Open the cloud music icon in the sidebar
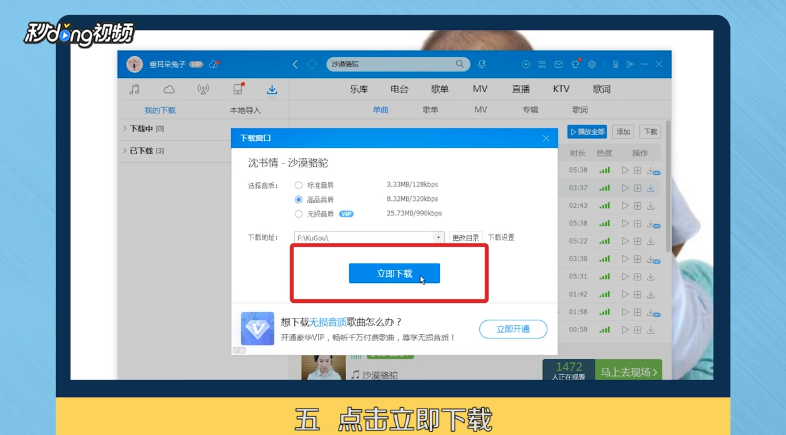Image resolution: width=786 pixels, height=435 pixels. (x=169, y=90)
